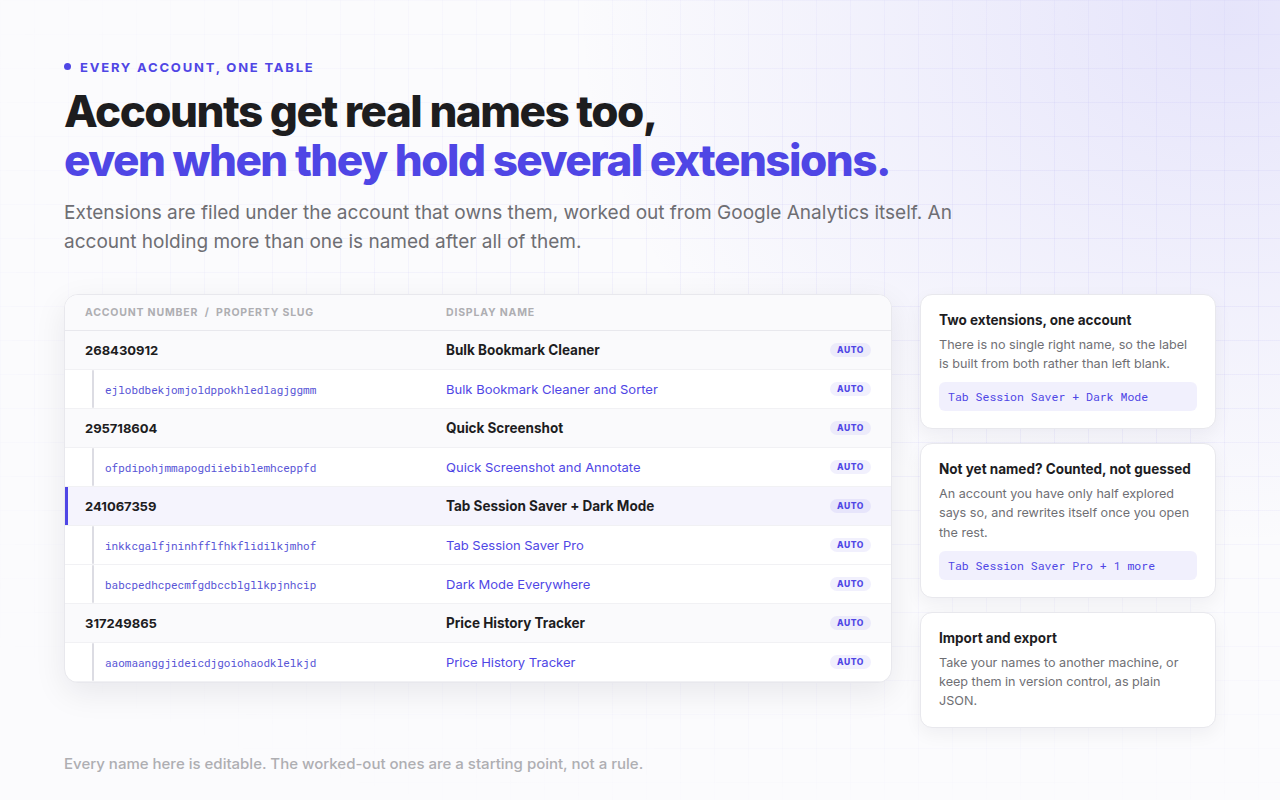
Task: Click slug ofpdipohjmmapogdiiebiblemhceppfd
Action: pyautogui.click(x=210, y=468)
